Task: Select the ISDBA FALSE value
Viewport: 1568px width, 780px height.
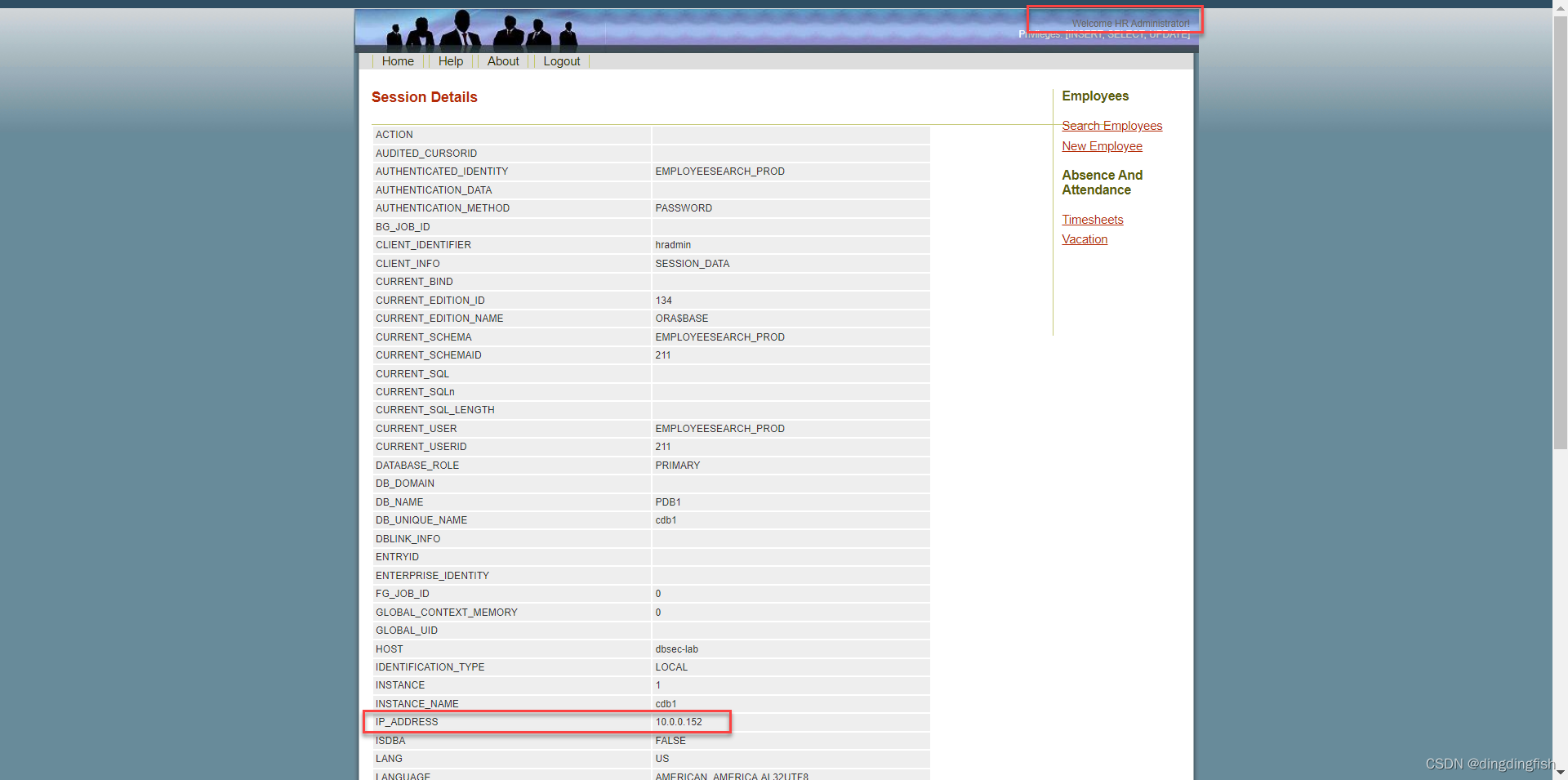Action: click(x=670, y=741)
